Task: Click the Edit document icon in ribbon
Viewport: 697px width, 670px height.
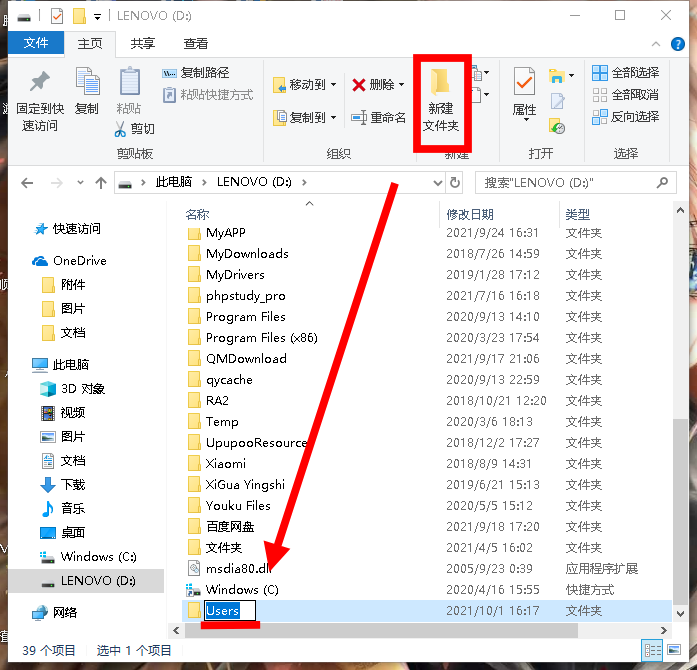Action: coord(557,101)
